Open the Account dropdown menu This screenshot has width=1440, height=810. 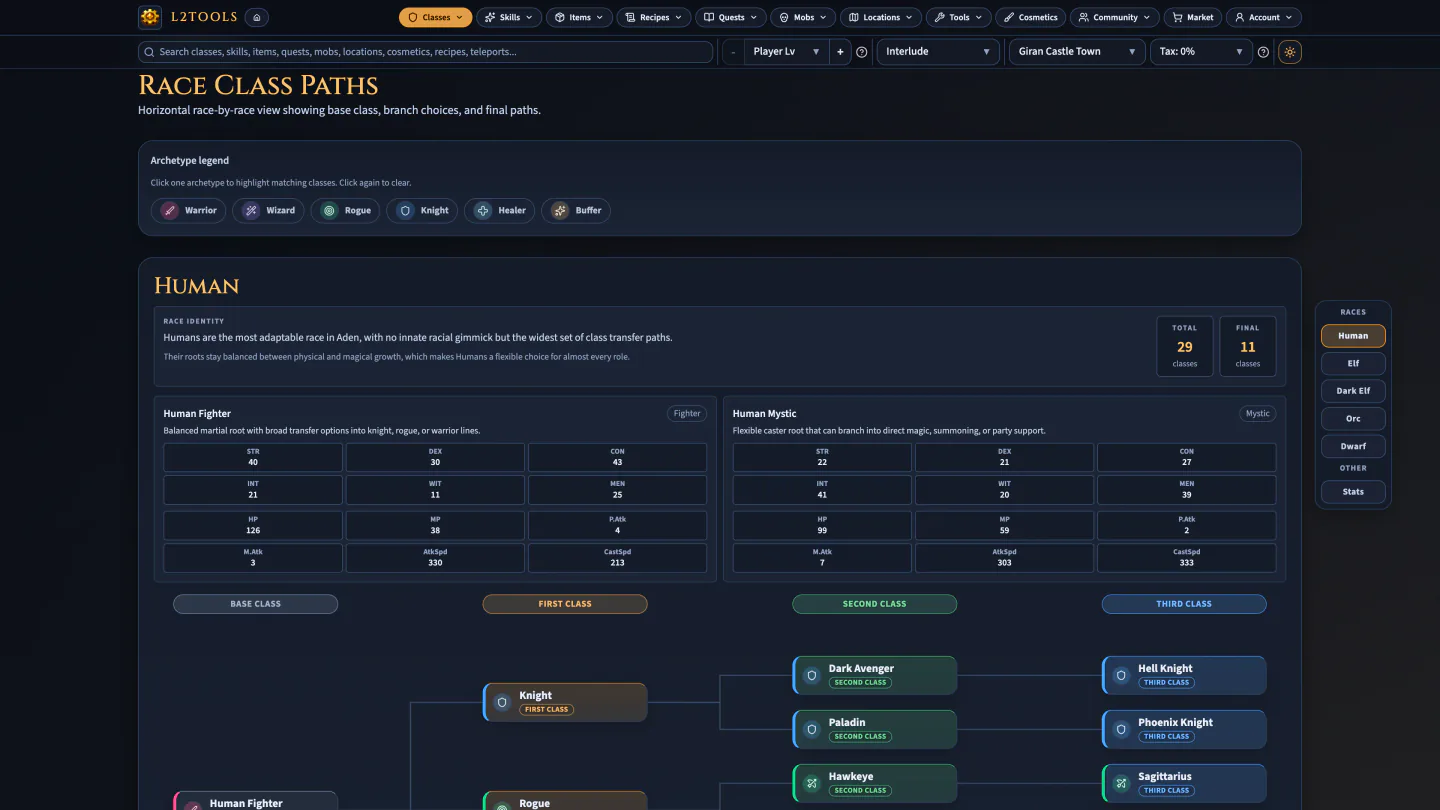tap(1264, 17)
